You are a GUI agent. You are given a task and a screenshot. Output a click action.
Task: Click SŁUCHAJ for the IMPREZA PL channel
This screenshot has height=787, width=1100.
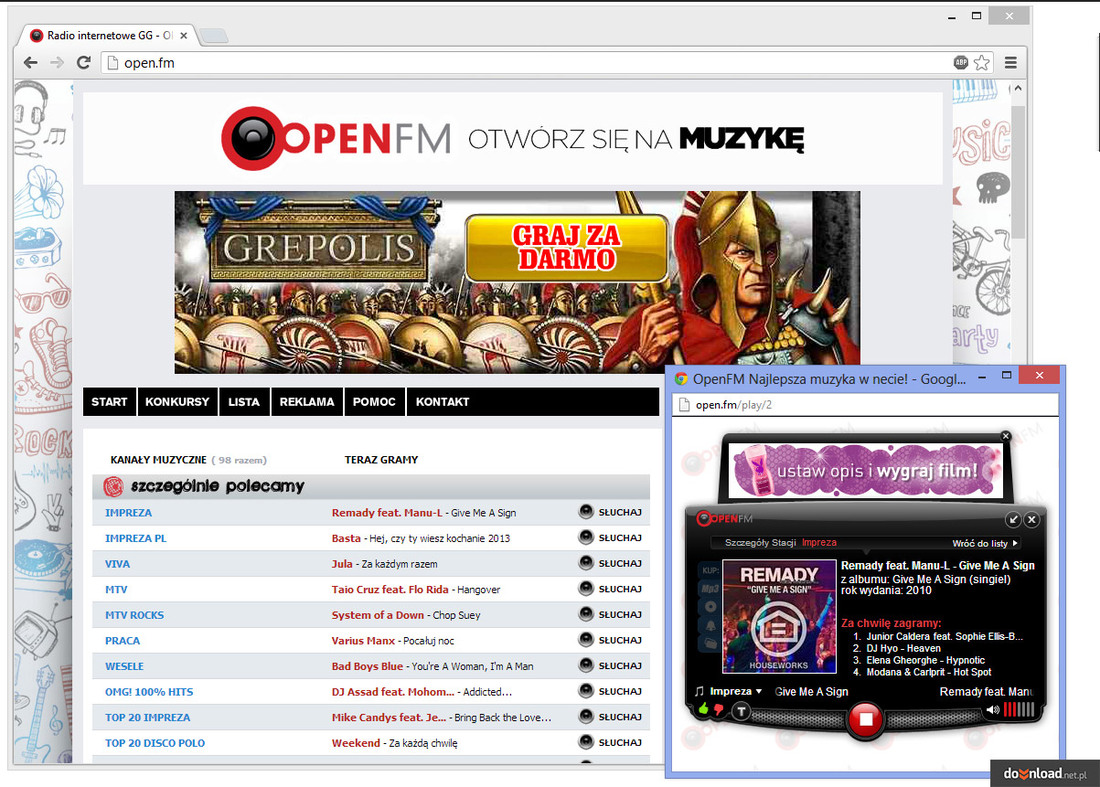[610, 537]
